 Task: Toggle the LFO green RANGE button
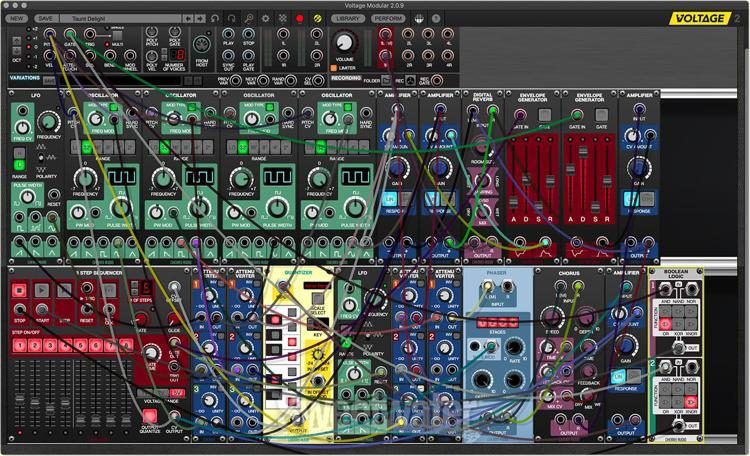[19, 166]
